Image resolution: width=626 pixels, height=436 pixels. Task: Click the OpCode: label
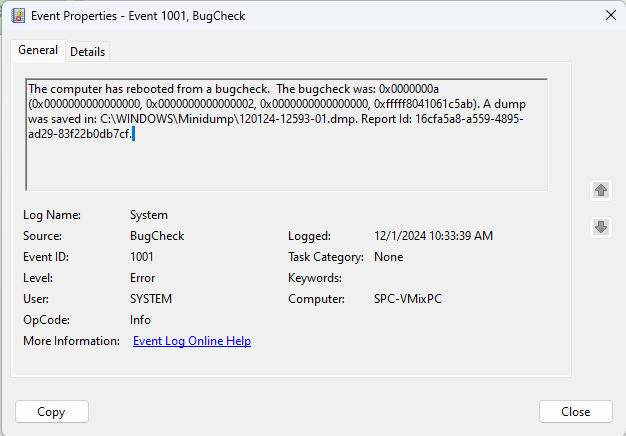(x=46, y=320)
